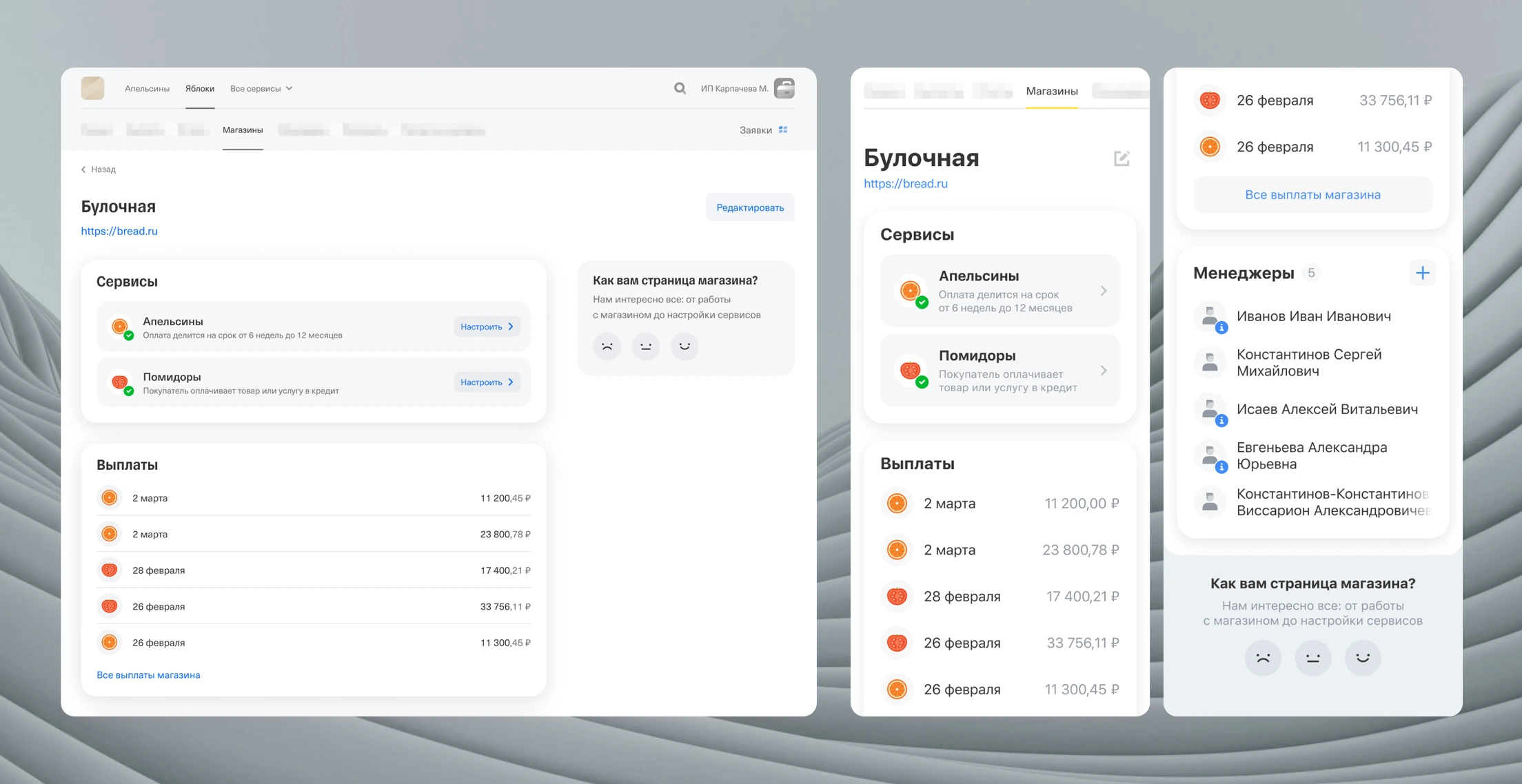Go back via Назад chevron link
The width and height of the screenshot is (1522, 784).
pyautogui.click(x=99, y=169)
